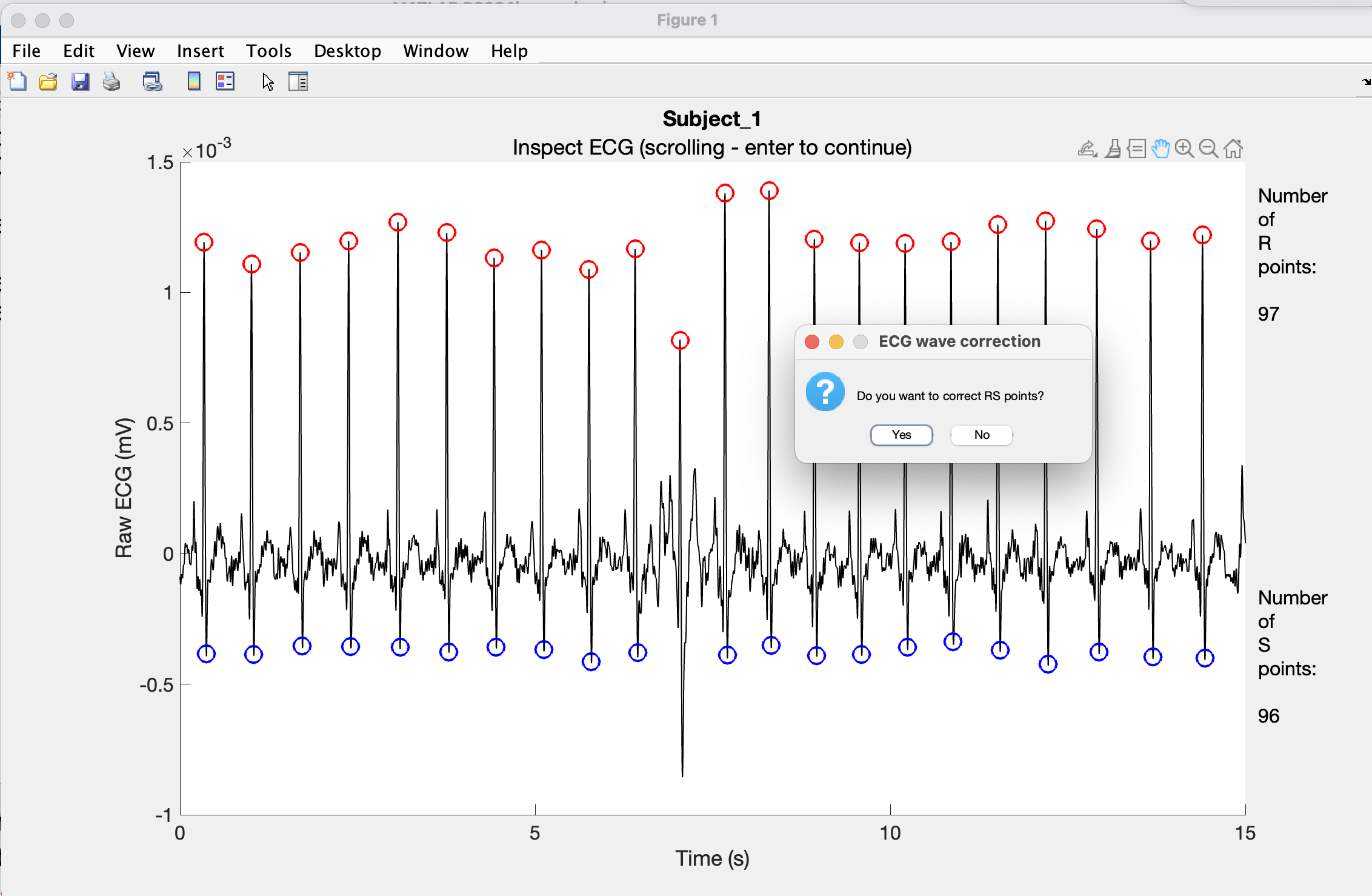Toggle the Pan hand tool on the axes
Viewport: 1372px width, 896px height.
click(x=1160, y=149)
